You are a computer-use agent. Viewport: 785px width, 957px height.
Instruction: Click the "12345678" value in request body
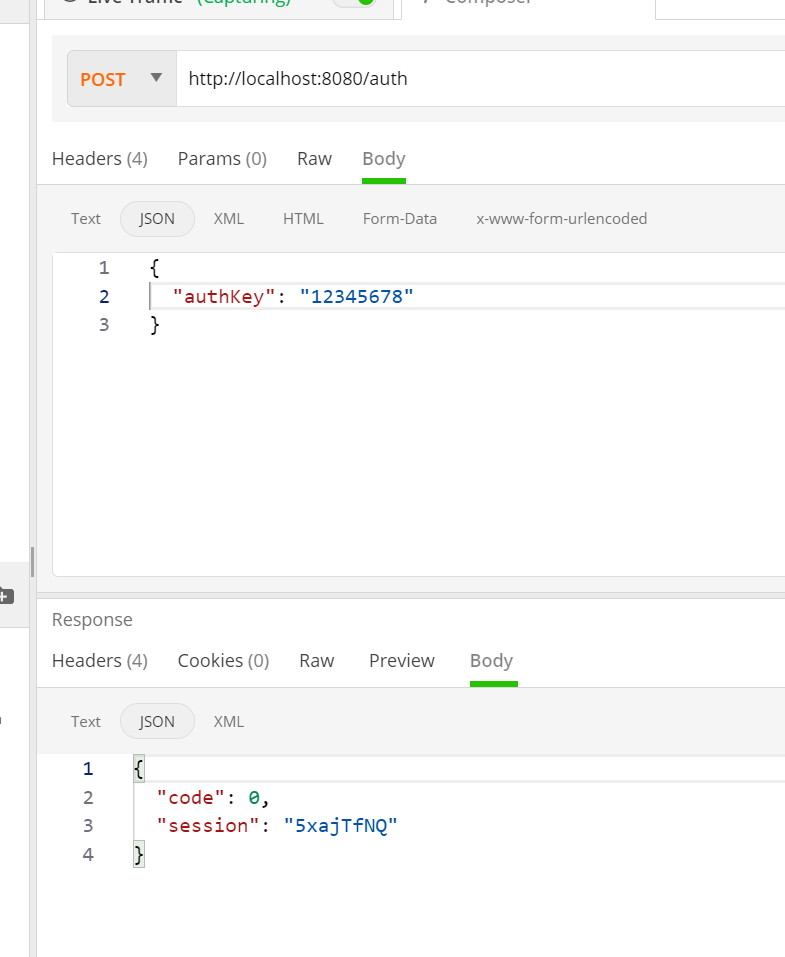coord(356,297)
